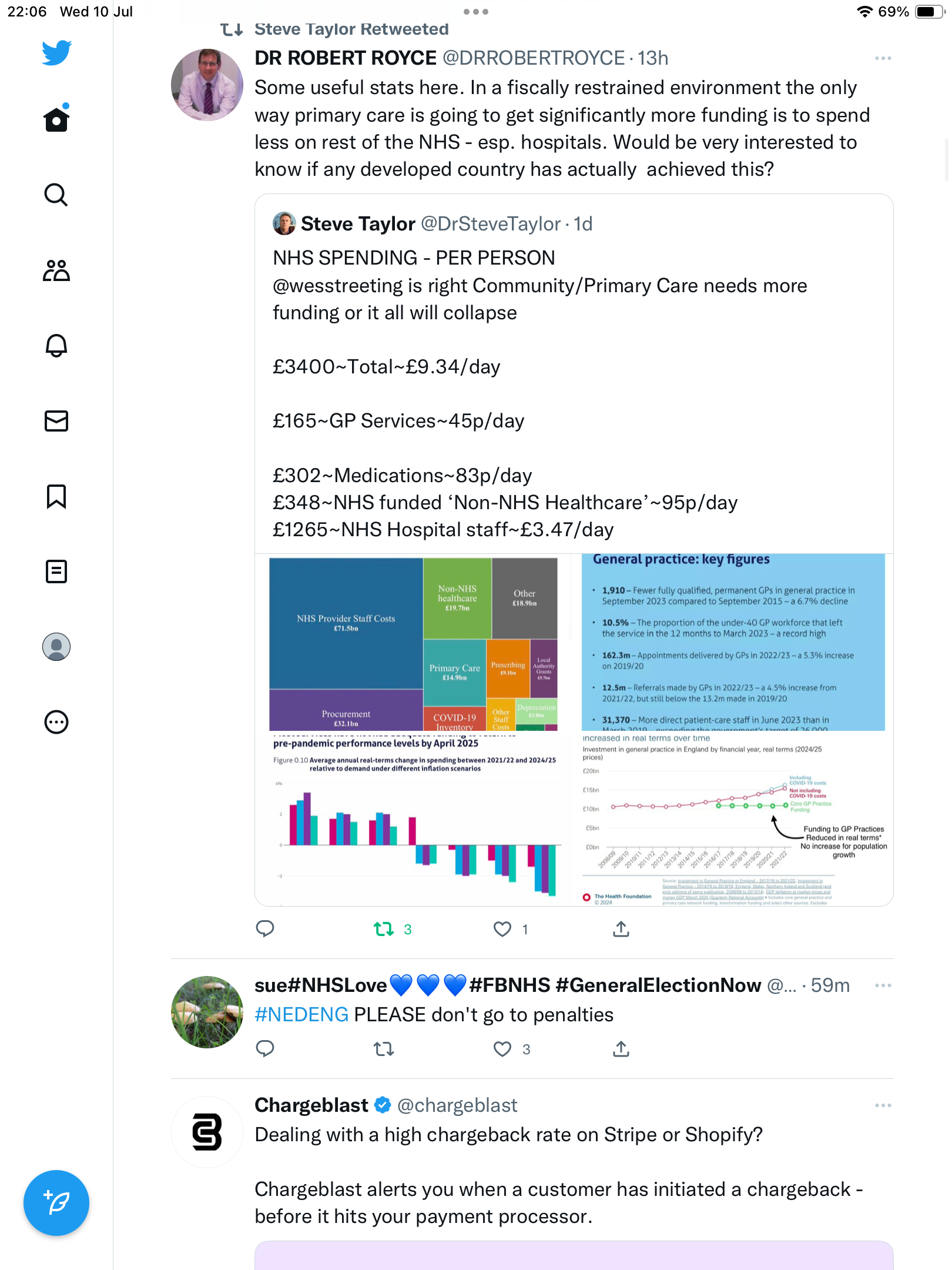Undo retweet on Dr Robert Royce tweet
This screenshot has width=952, height=1270.
(384, 929)
